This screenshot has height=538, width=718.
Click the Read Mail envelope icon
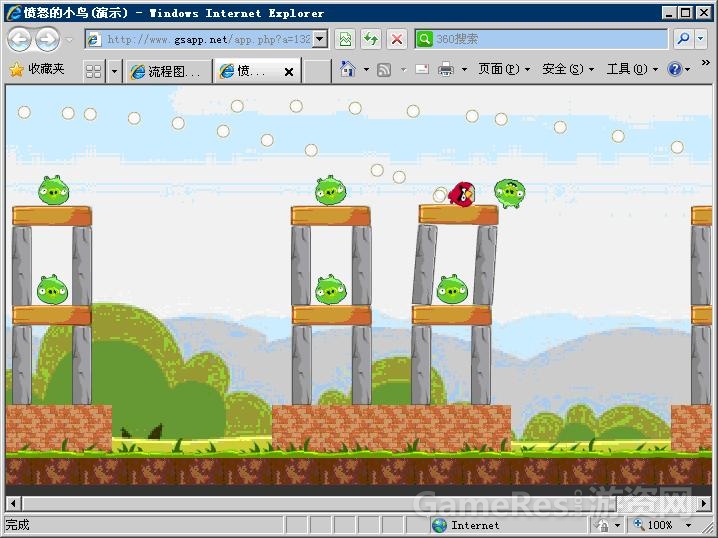coord(422,69)
